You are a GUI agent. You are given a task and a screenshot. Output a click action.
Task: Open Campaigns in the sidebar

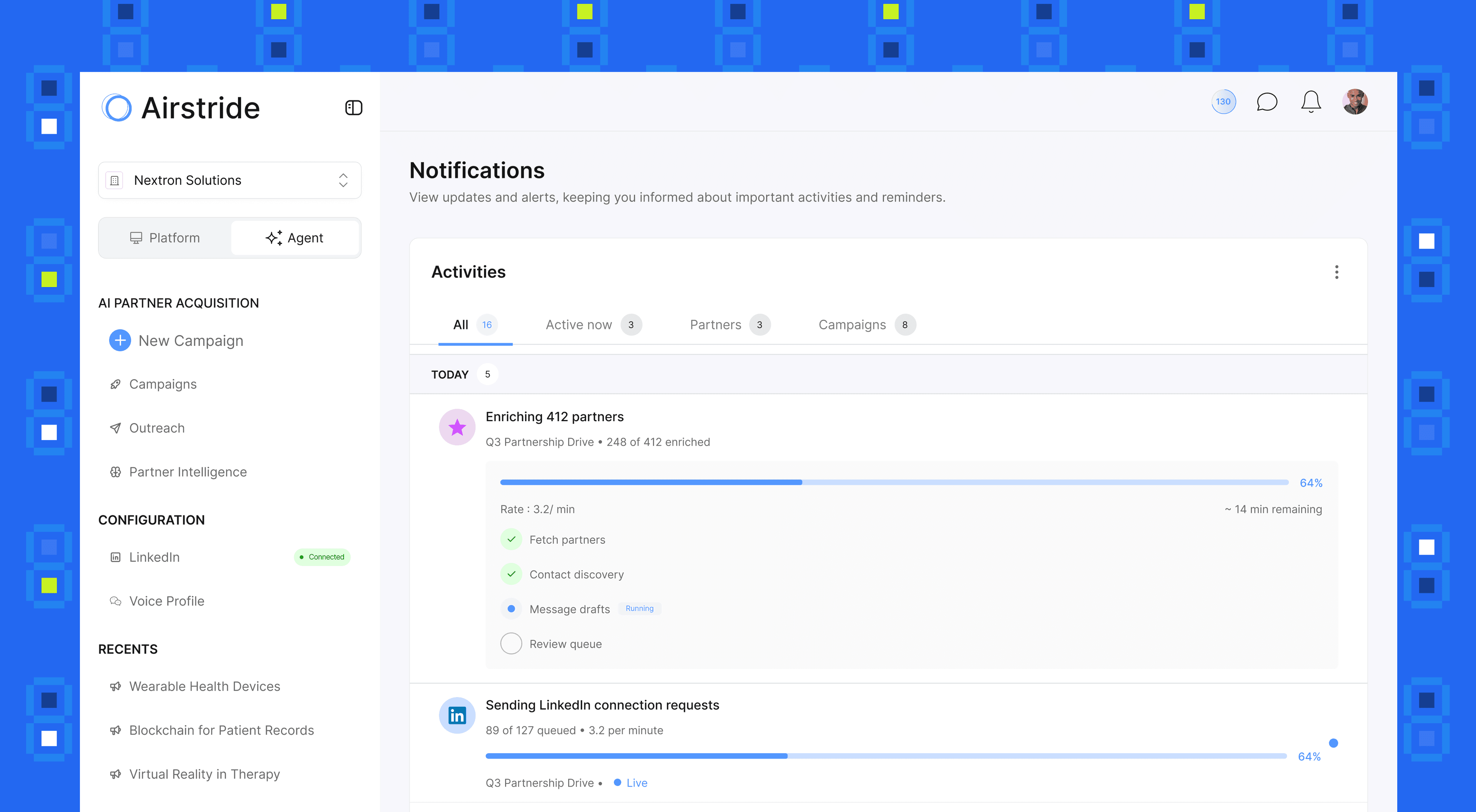tap(163, 384)
